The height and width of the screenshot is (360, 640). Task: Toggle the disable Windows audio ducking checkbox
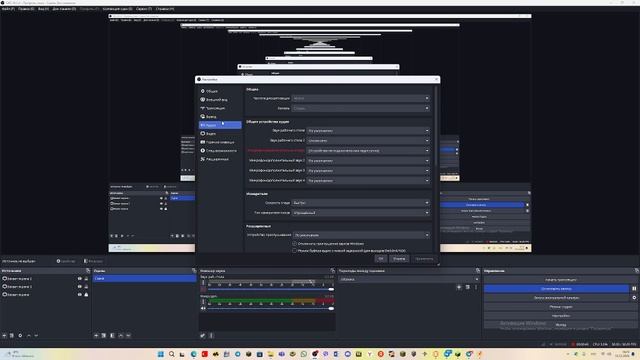coord(295,244)
